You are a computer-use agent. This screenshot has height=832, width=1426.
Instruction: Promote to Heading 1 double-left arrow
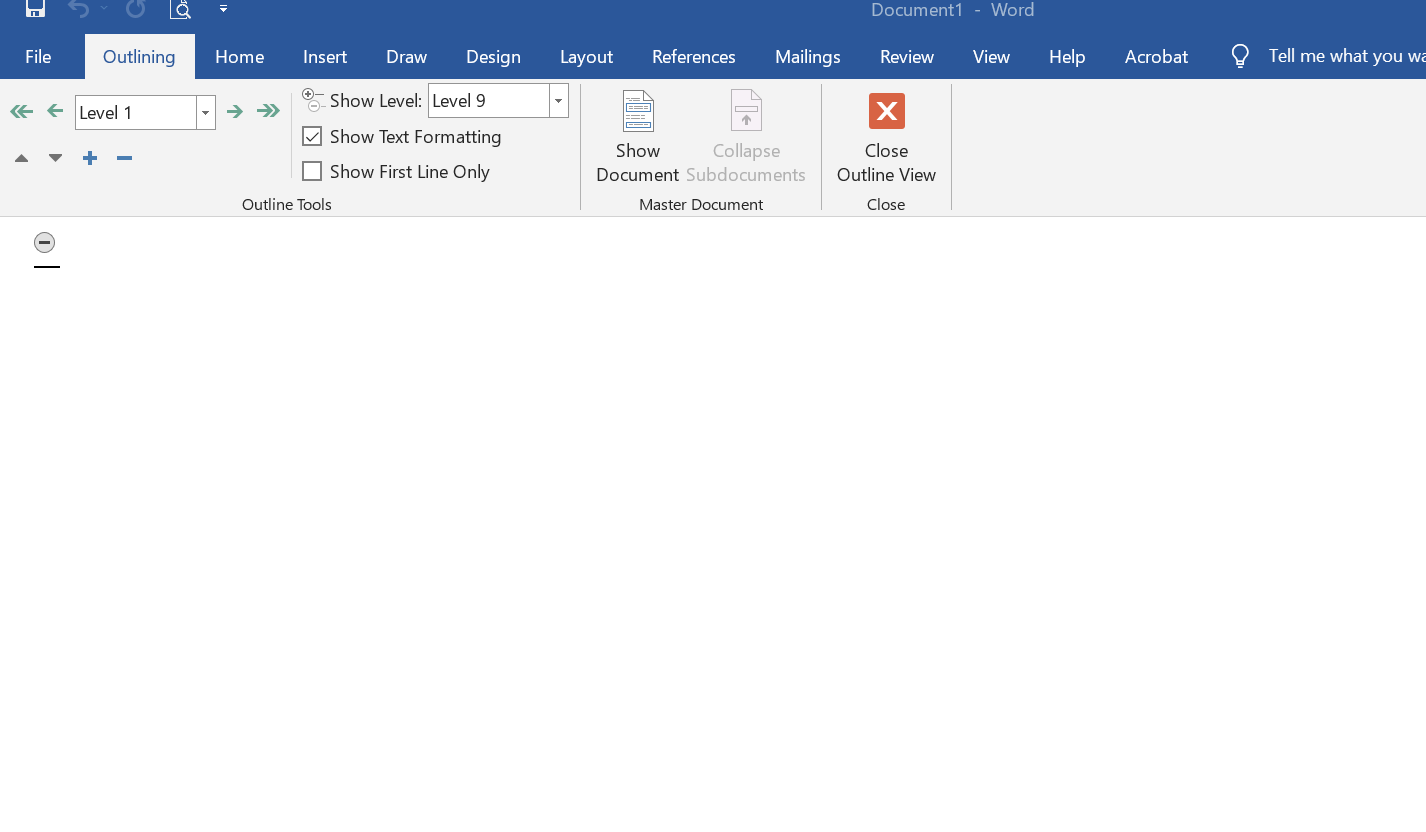[x=21, y=112]
